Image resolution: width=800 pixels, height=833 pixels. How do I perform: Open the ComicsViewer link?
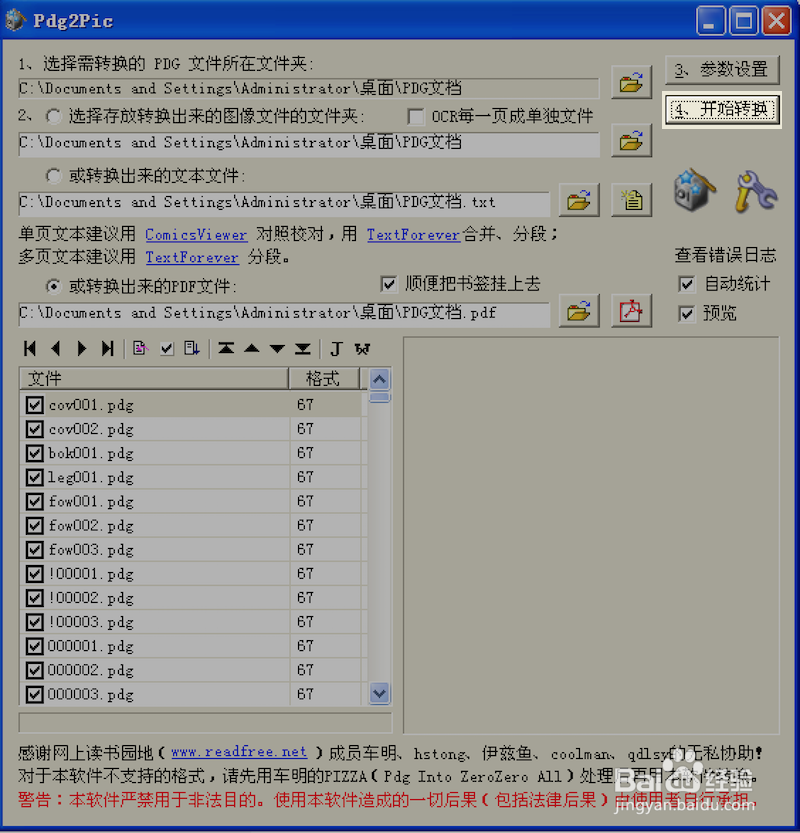click(x=197, y=234)
